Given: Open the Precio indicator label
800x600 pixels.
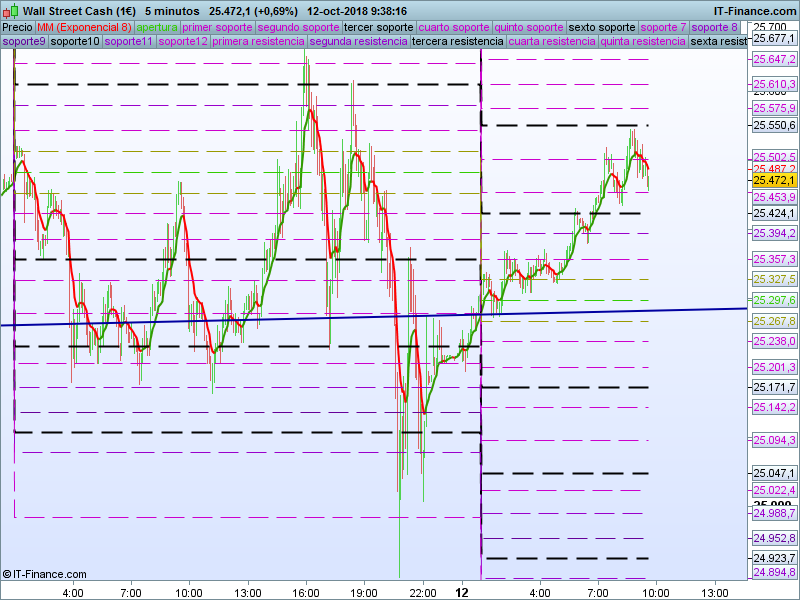Looking at the screenshot, I should coord(17,27).
